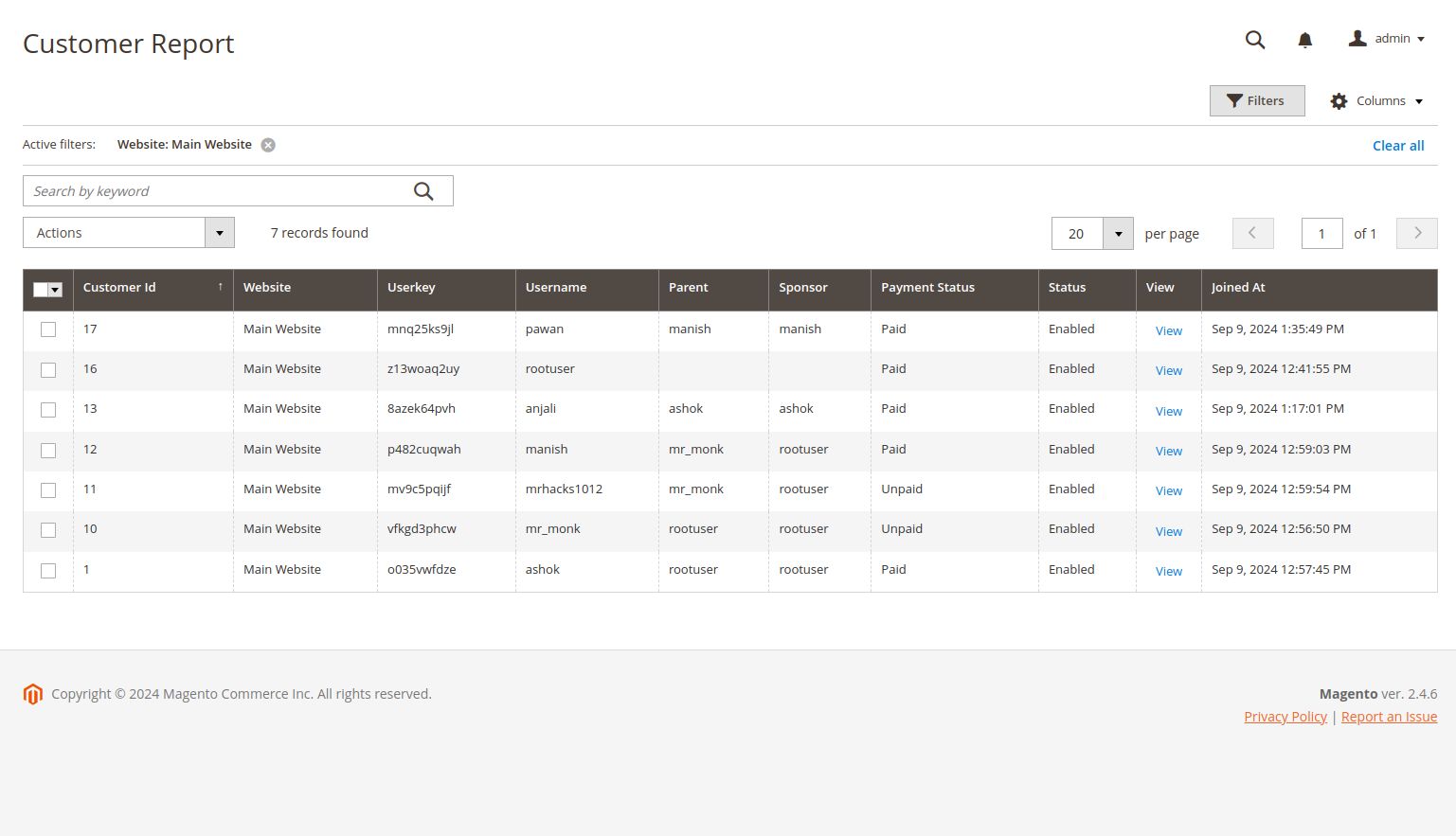Click the Search by keyword field
Viewport: 1456px width, 836px height.
216,191
